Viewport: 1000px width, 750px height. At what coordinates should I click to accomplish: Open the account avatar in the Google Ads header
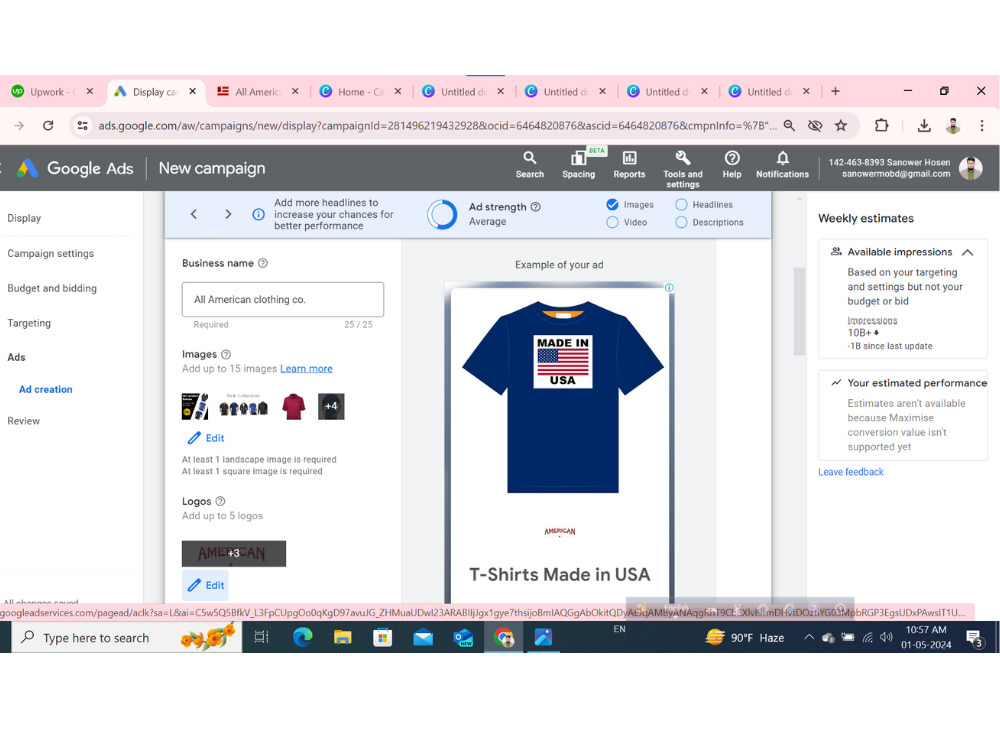[x=971, y=168]
